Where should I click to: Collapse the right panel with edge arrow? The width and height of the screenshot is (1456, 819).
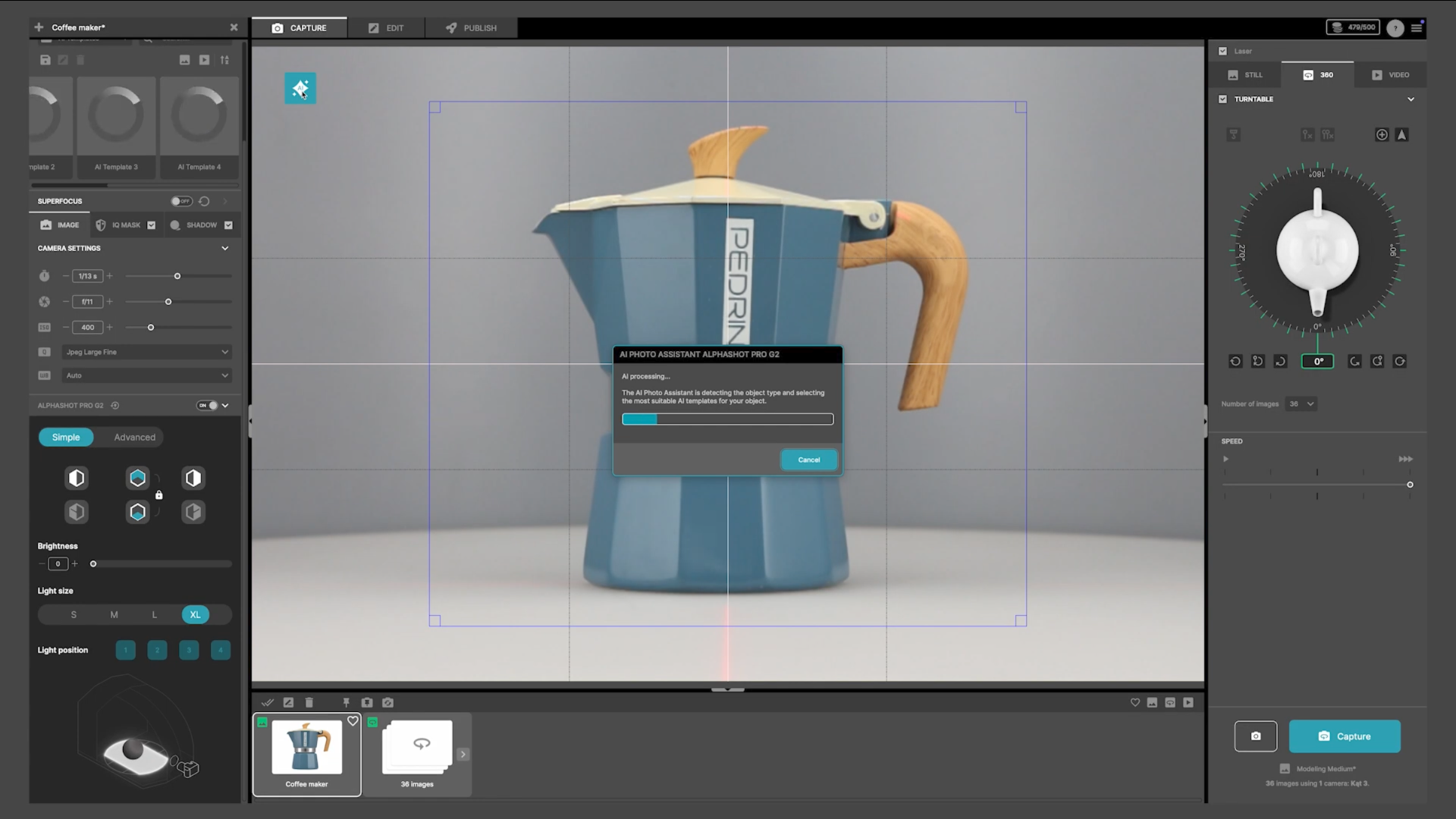click(1206, 421)
